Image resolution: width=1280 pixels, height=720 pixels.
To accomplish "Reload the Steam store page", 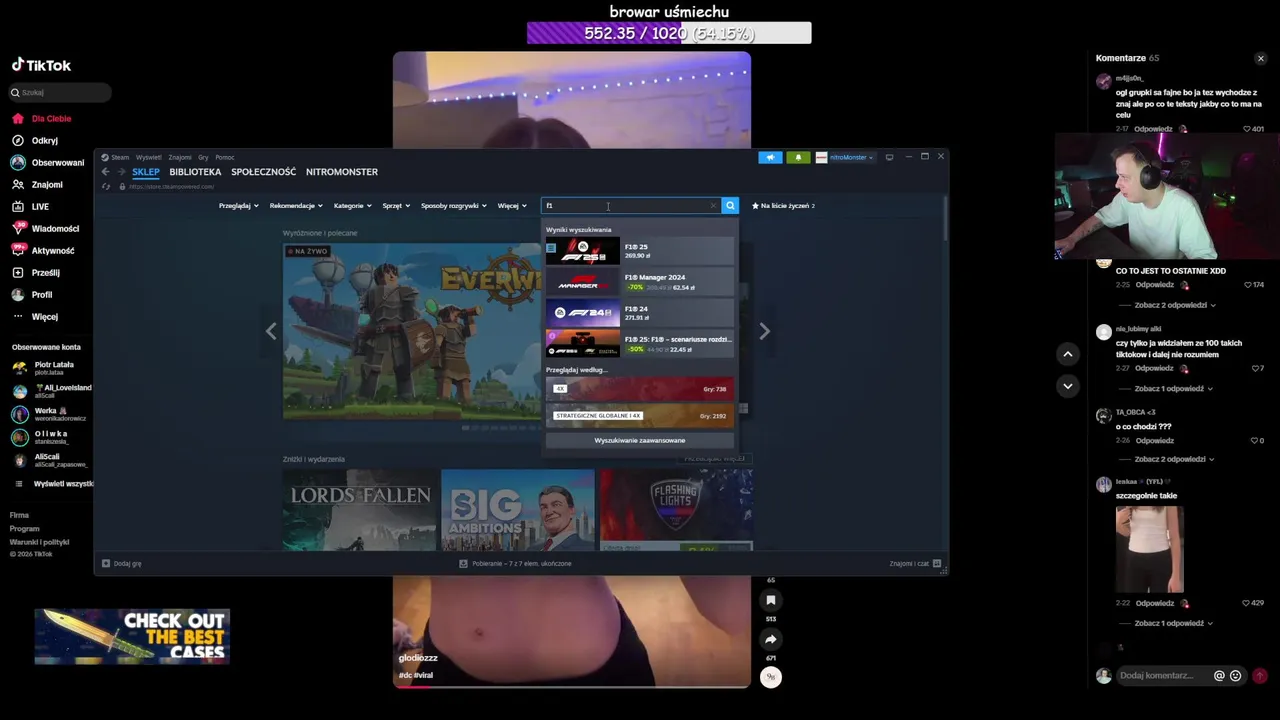I will [106, 187].
